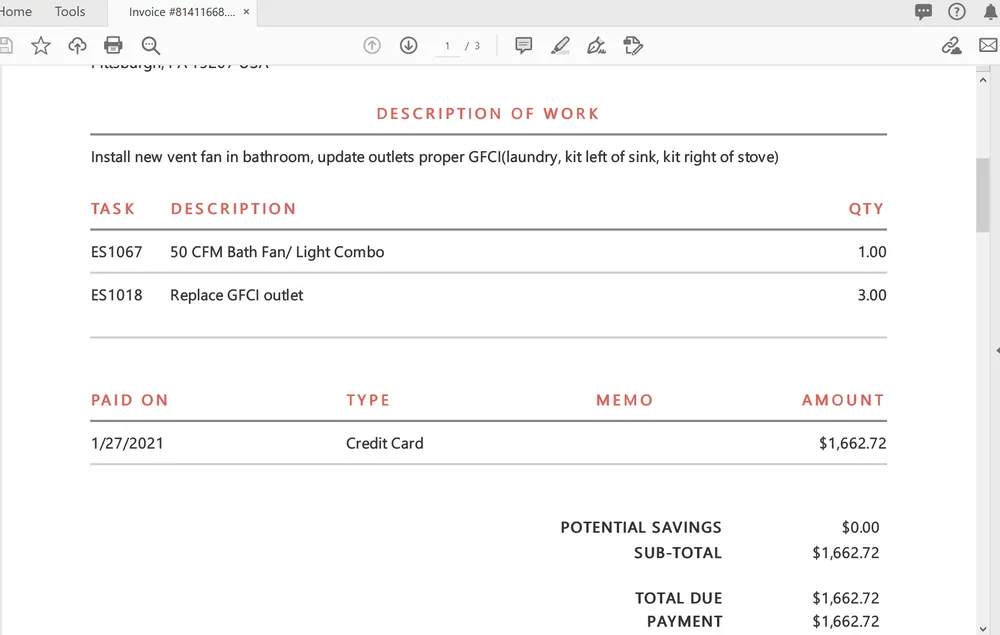Open the Tools tab
Screen dimensions: 1000x635
[x=70, y=12]
